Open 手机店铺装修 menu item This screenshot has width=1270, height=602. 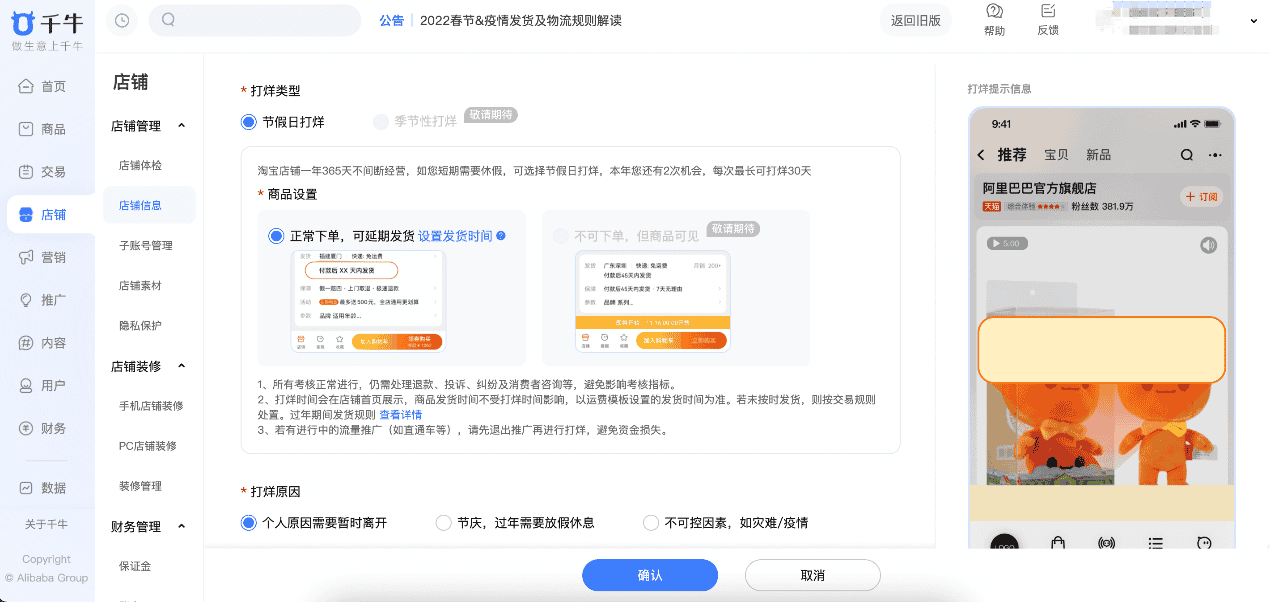(x=150, y=406)
